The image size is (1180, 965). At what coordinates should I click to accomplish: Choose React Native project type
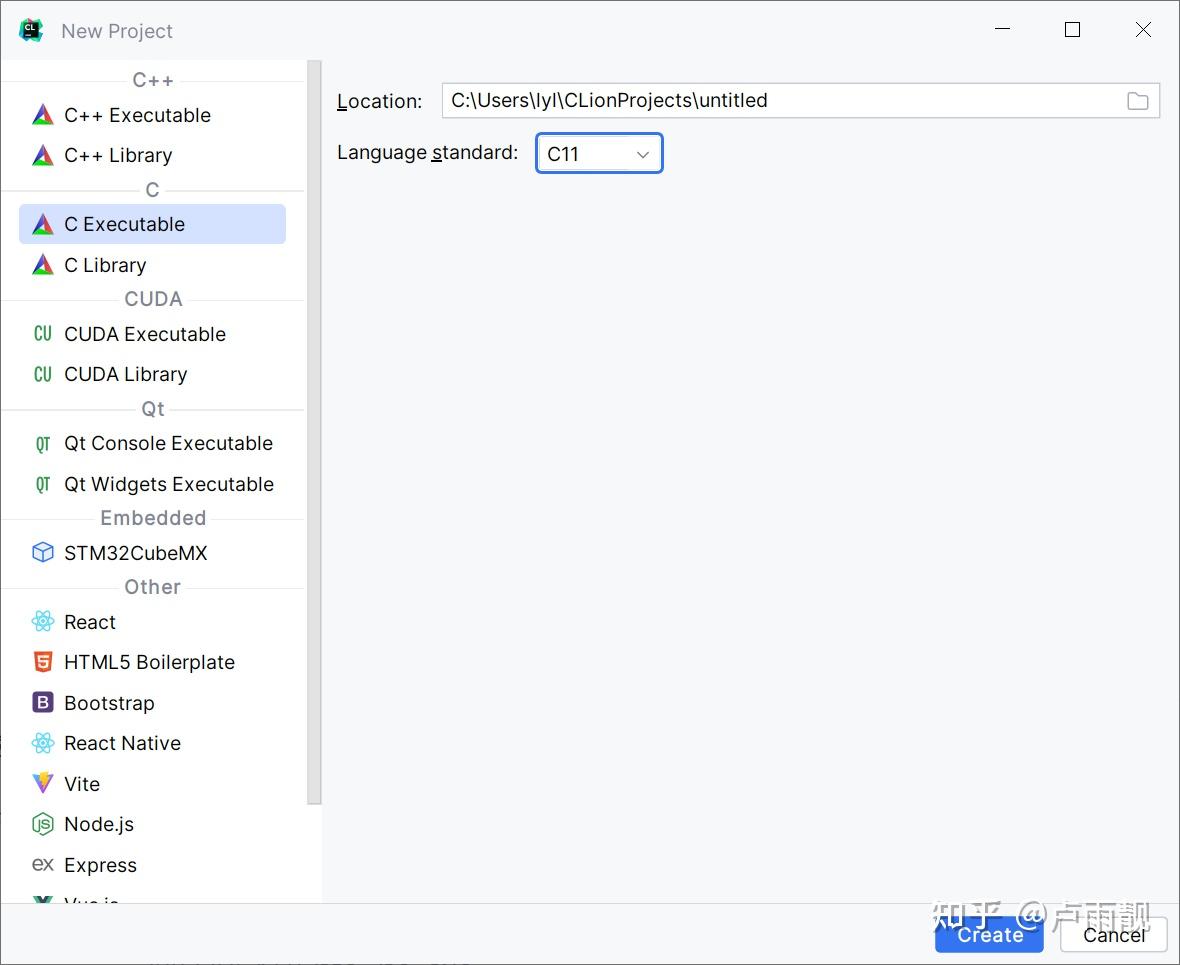click(x=122, y=744)
